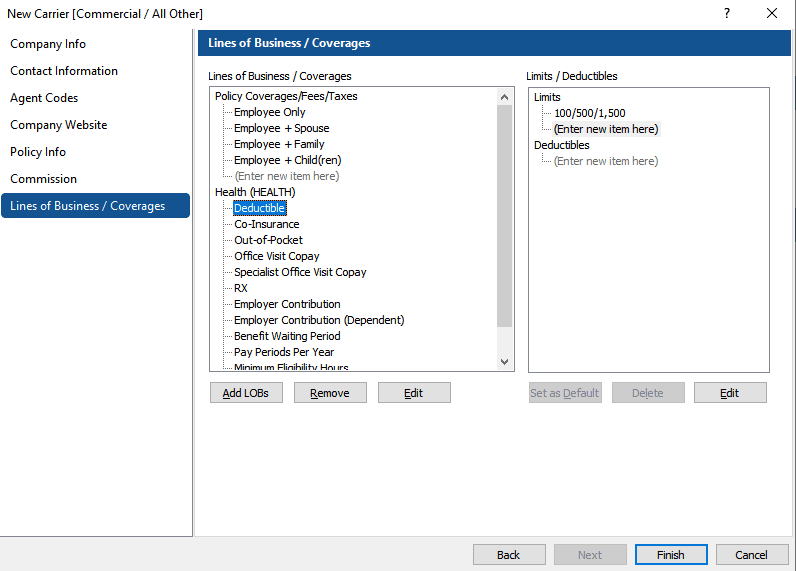The image size is (796, 571).
Task: Select Out-of-Pocket coverage
Action: point(269,240)
